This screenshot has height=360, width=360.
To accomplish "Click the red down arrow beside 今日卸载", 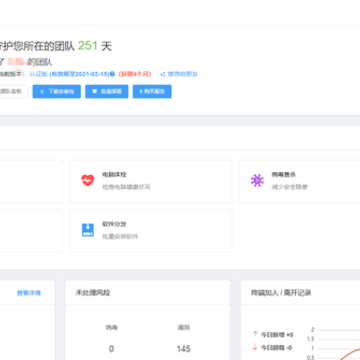I will [255, 348].
